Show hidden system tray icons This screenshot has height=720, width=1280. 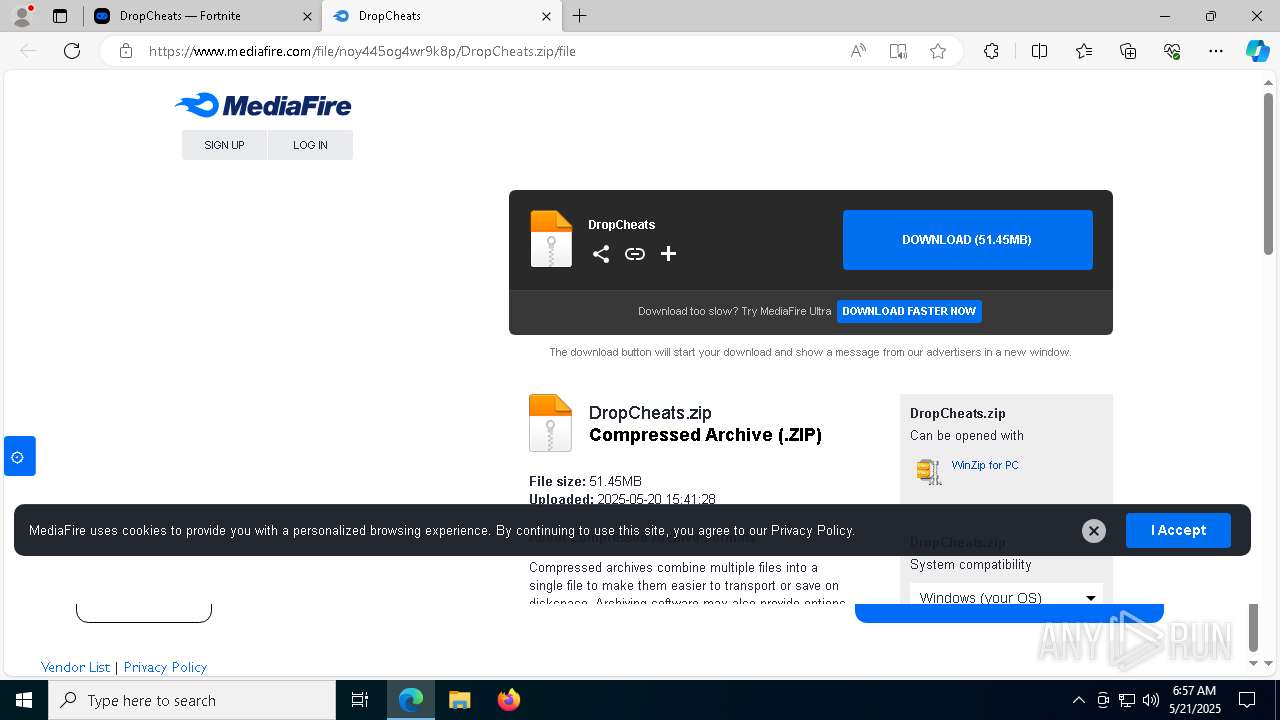1078,700
